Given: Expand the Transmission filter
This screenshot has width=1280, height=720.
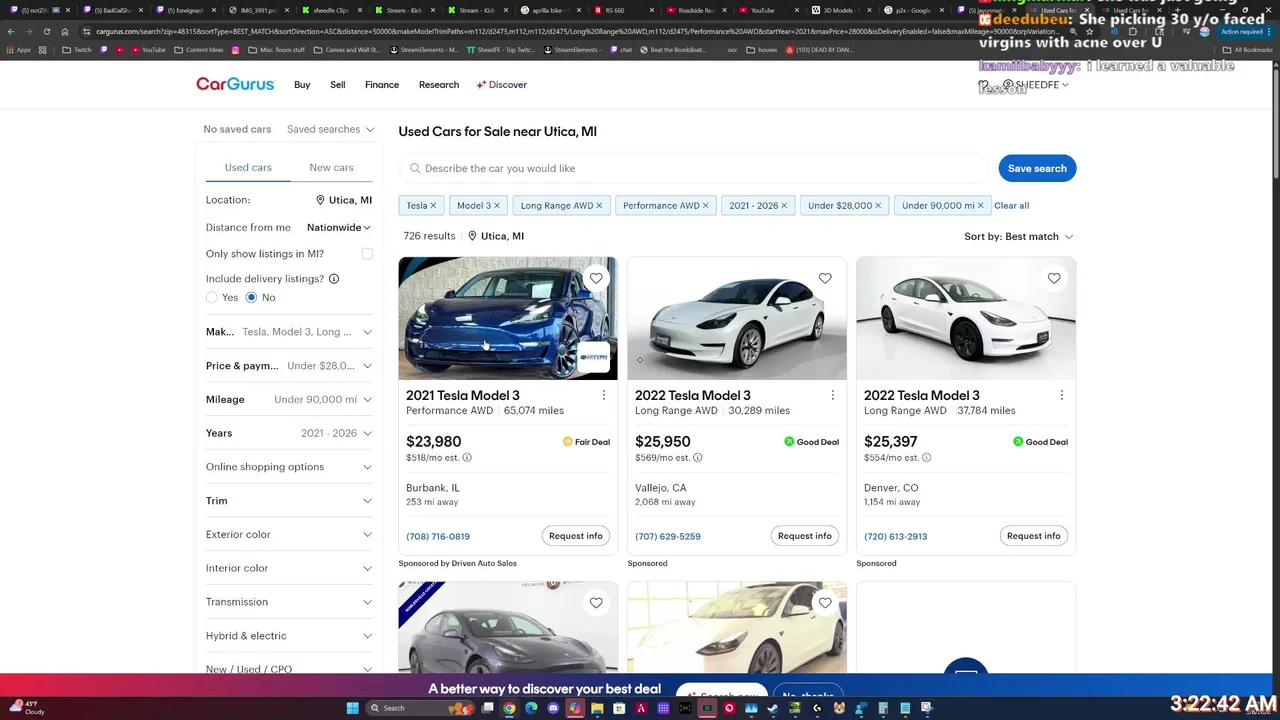Looking at the screenshot, I should [x=289, y=602].
